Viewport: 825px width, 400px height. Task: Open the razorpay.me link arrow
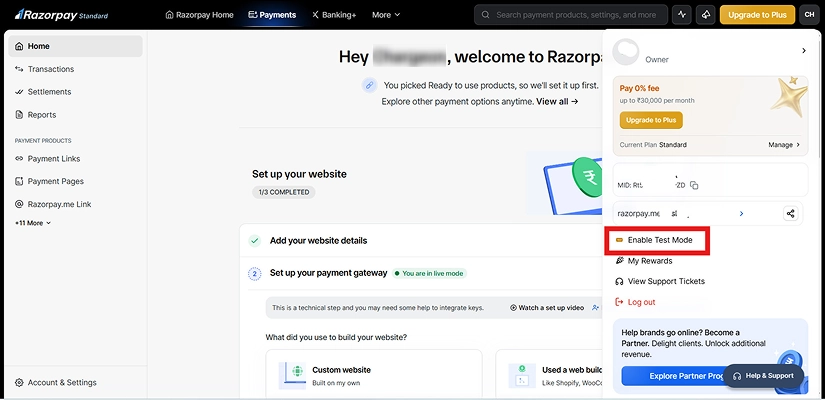coord(741,214)
